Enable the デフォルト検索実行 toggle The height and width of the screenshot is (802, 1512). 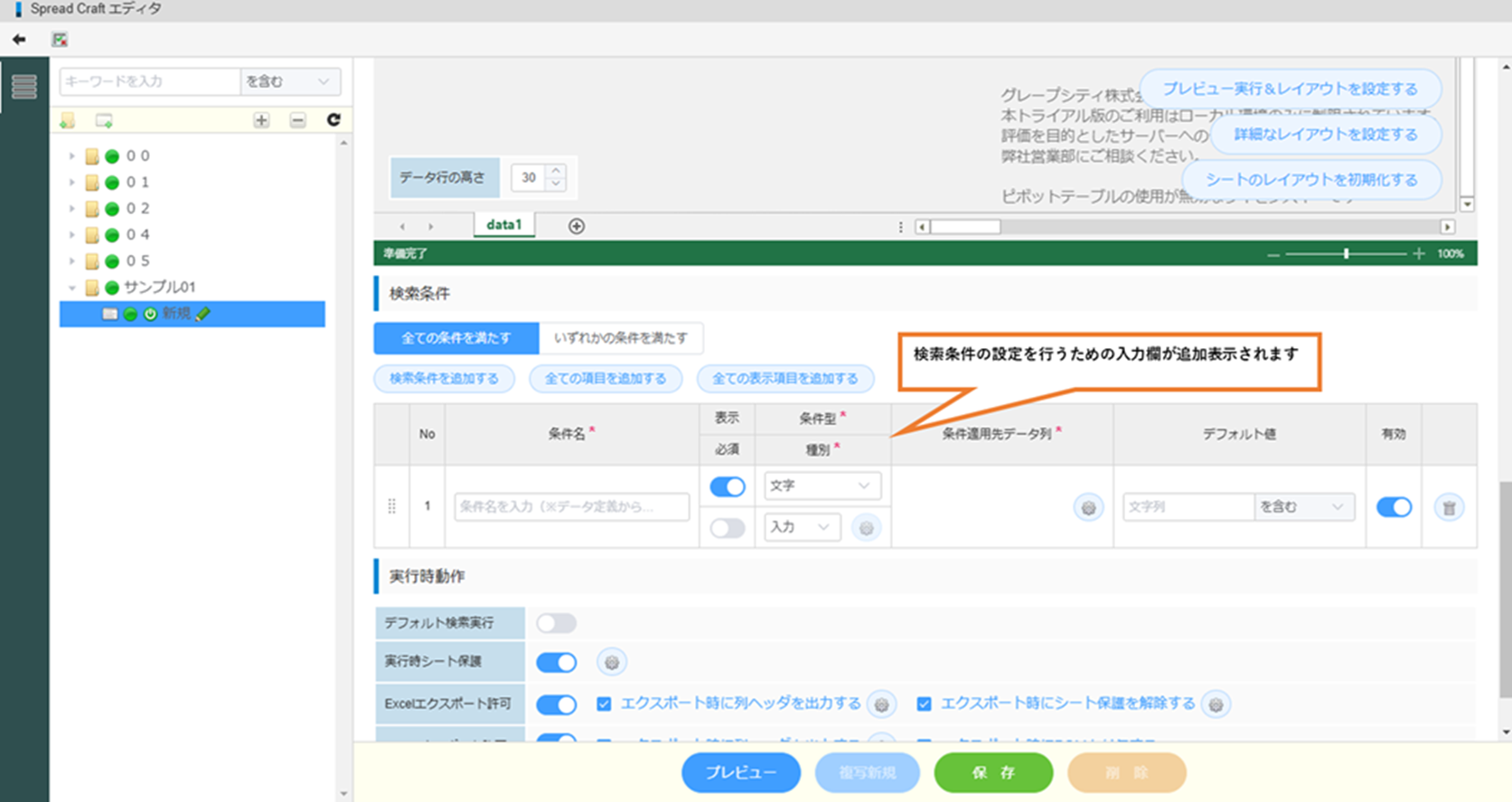556,623
